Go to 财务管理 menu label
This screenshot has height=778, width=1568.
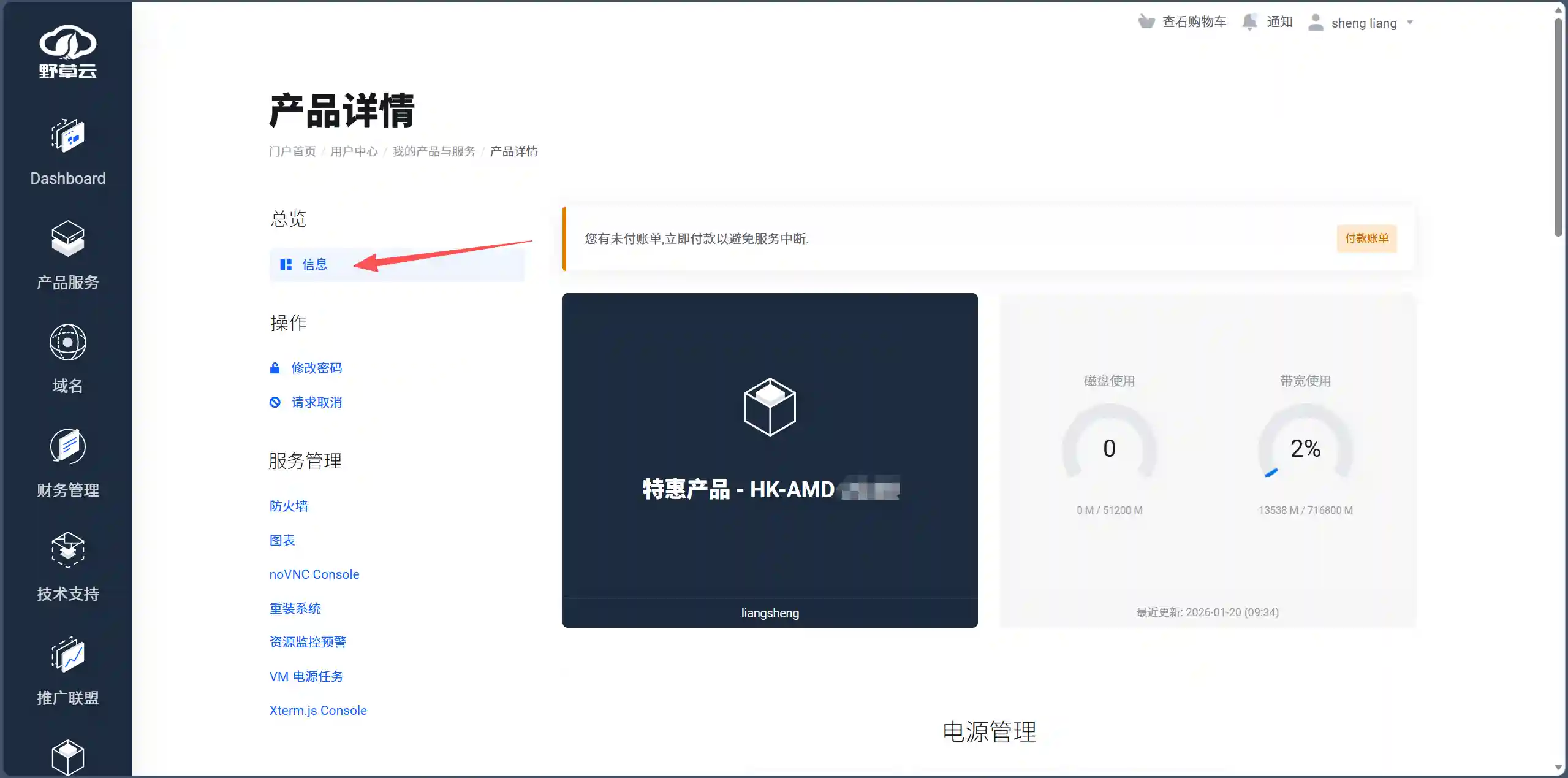(68, 490)
